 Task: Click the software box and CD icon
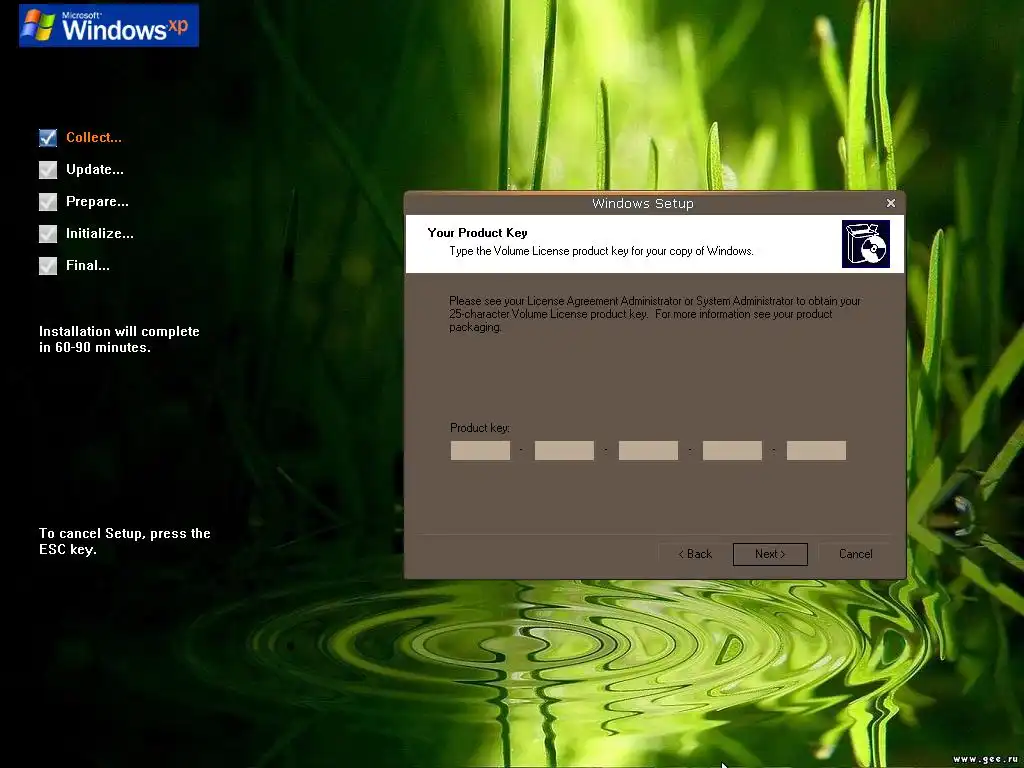pyautogui.click(x=865, y=244)
